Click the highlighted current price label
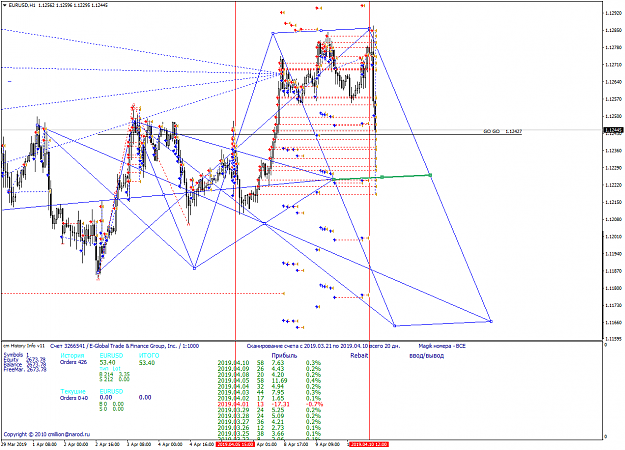Viewport: 625px width, 450px height. click(x=613, y=130)
